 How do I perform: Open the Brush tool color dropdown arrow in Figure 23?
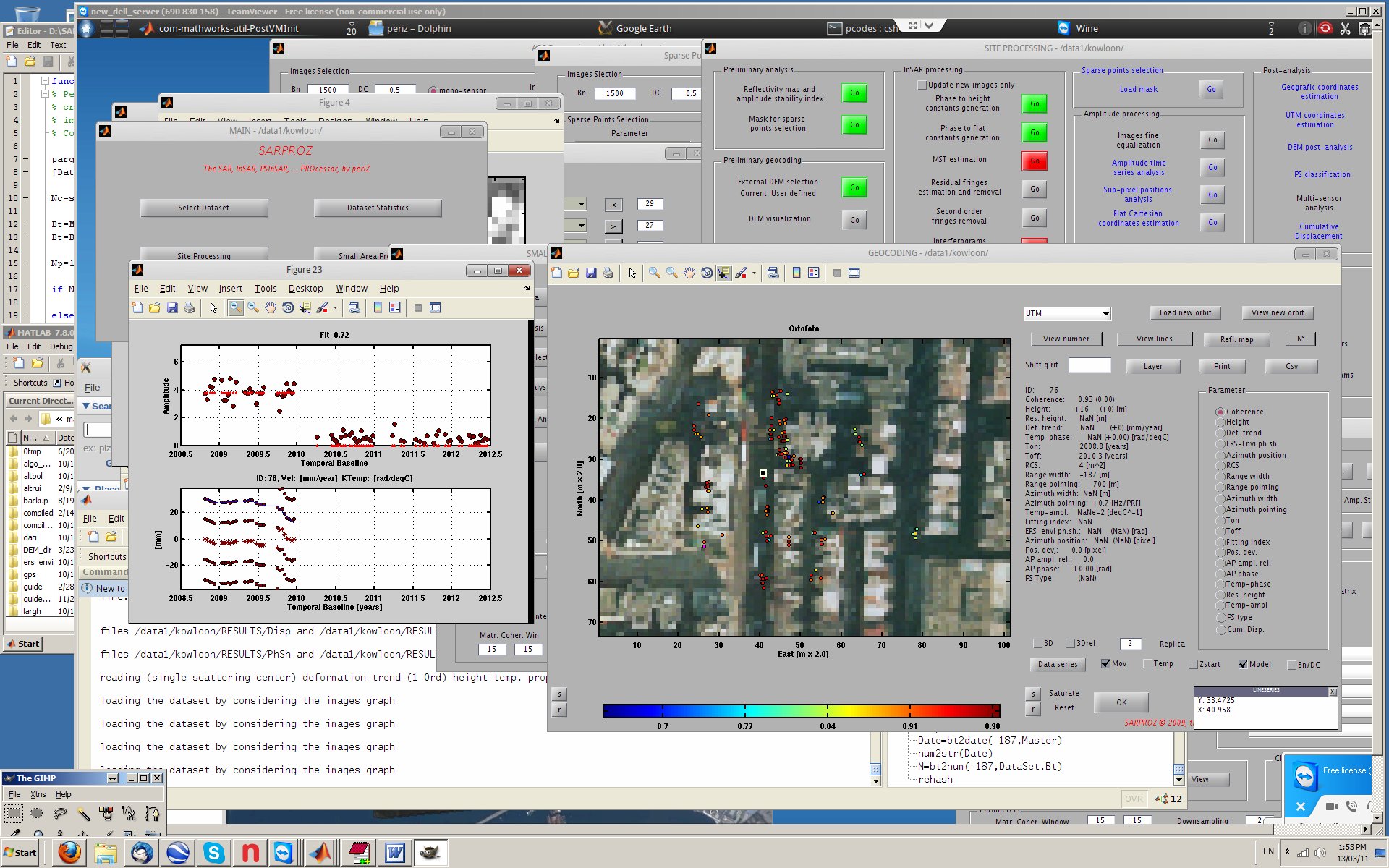335,308
